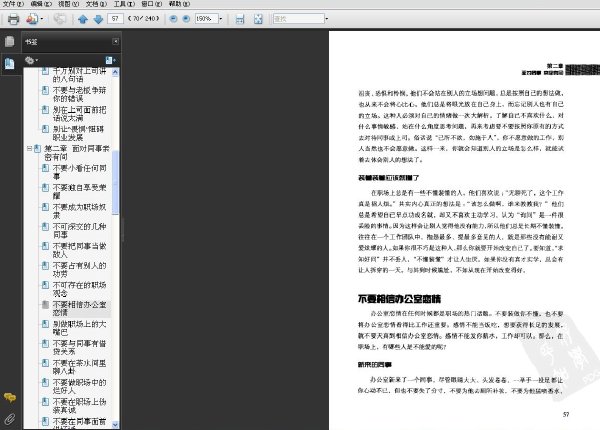600x430 pixels.
Task: Open the 文档 (Document) menu
Action: pyautogui.click(x=96, y=4)
